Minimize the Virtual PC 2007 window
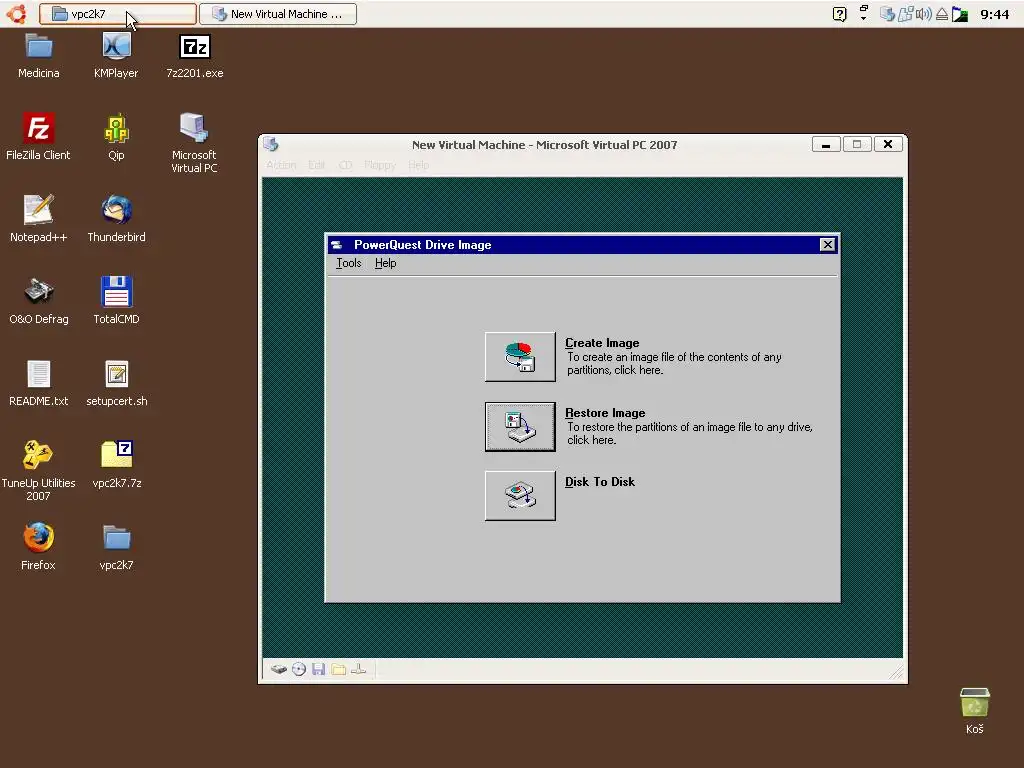The height and width of the screenshot is (768, 1024). point(826,144)
